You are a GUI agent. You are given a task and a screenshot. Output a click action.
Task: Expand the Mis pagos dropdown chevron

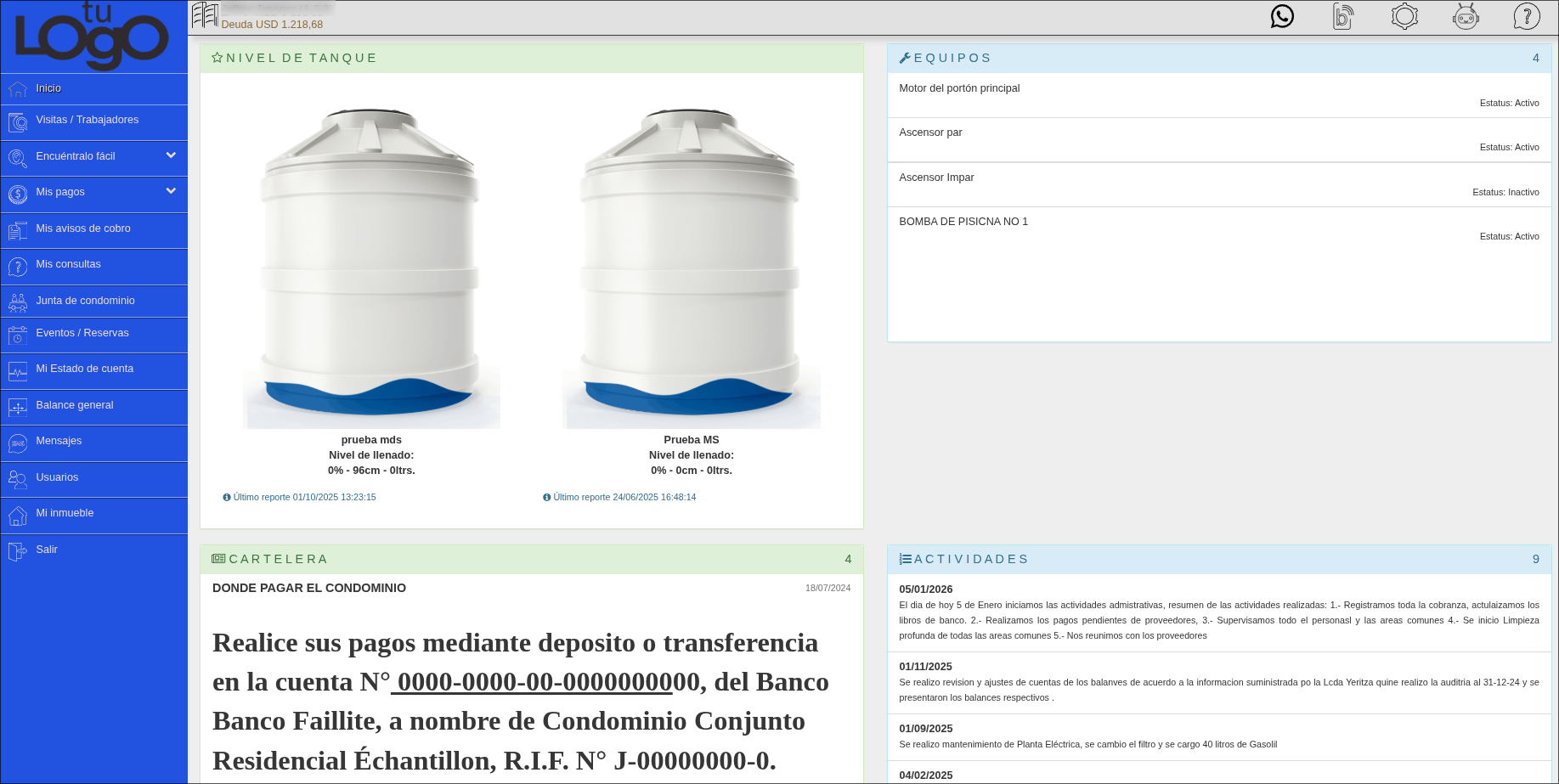tap(170, 192)
